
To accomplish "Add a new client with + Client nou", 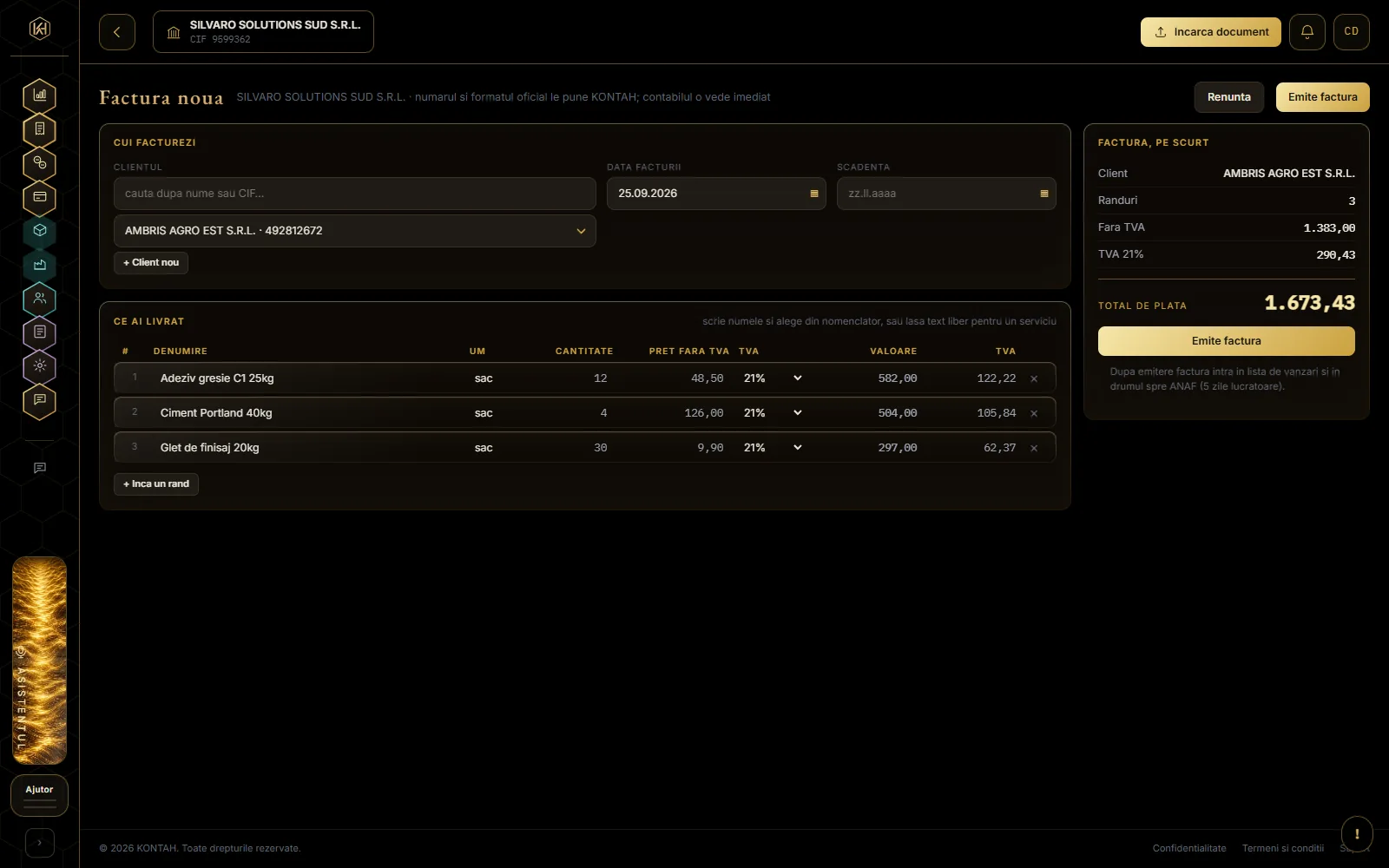I will tap(151, 263).
